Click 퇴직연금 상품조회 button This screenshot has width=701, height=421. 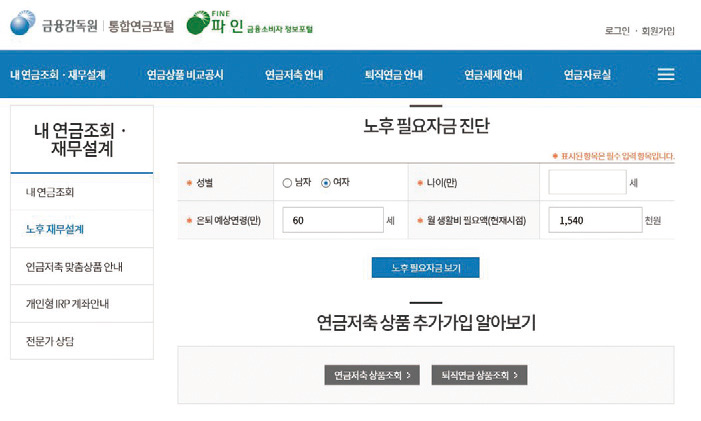(x=480, y=375)
